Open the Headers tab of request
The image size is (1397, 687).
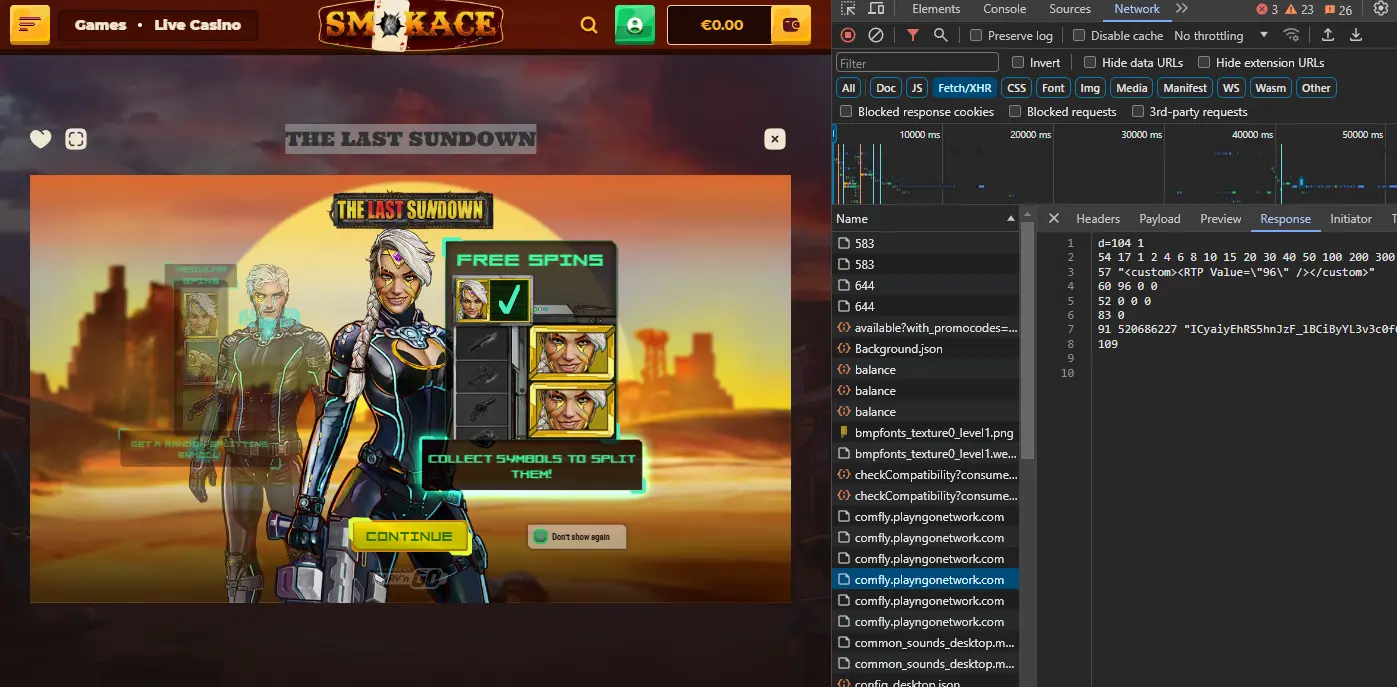[x=1098, y=219]
